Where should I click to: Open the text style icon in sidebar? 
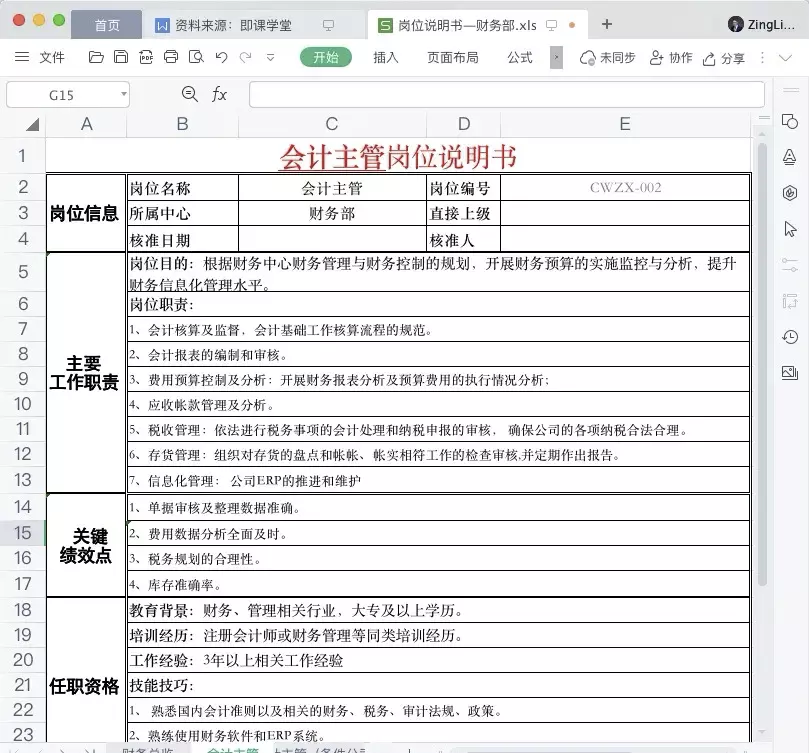point(789,157)
